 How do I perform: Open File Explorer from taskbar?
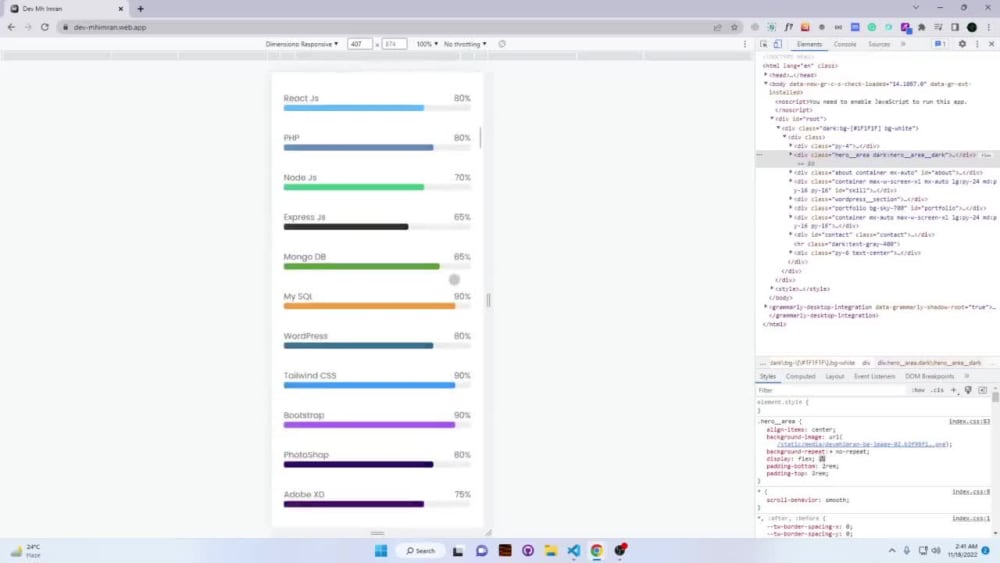point(551,551)
